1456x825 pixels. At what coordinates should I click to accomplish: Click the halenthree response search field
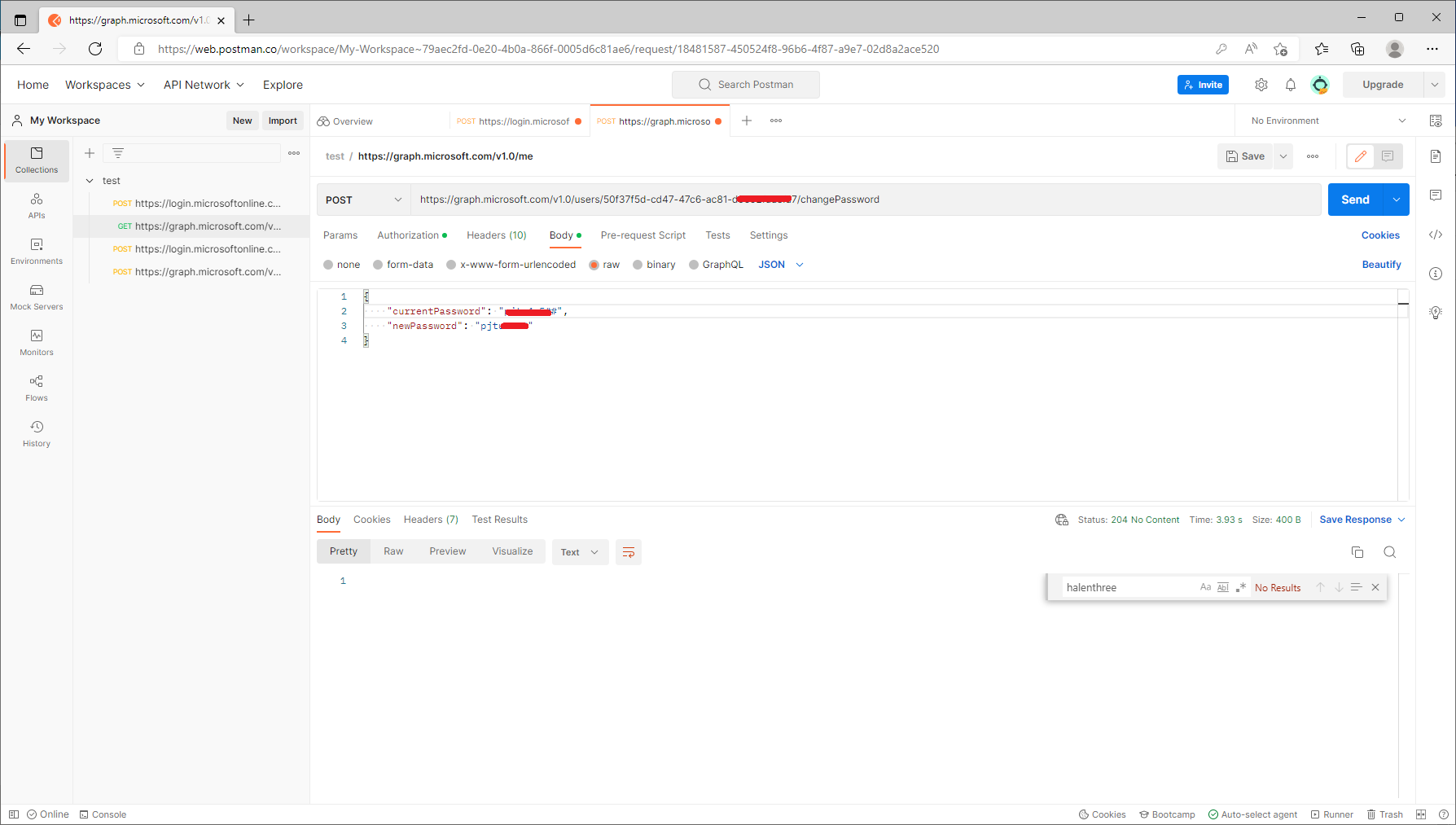point(1129,587)
